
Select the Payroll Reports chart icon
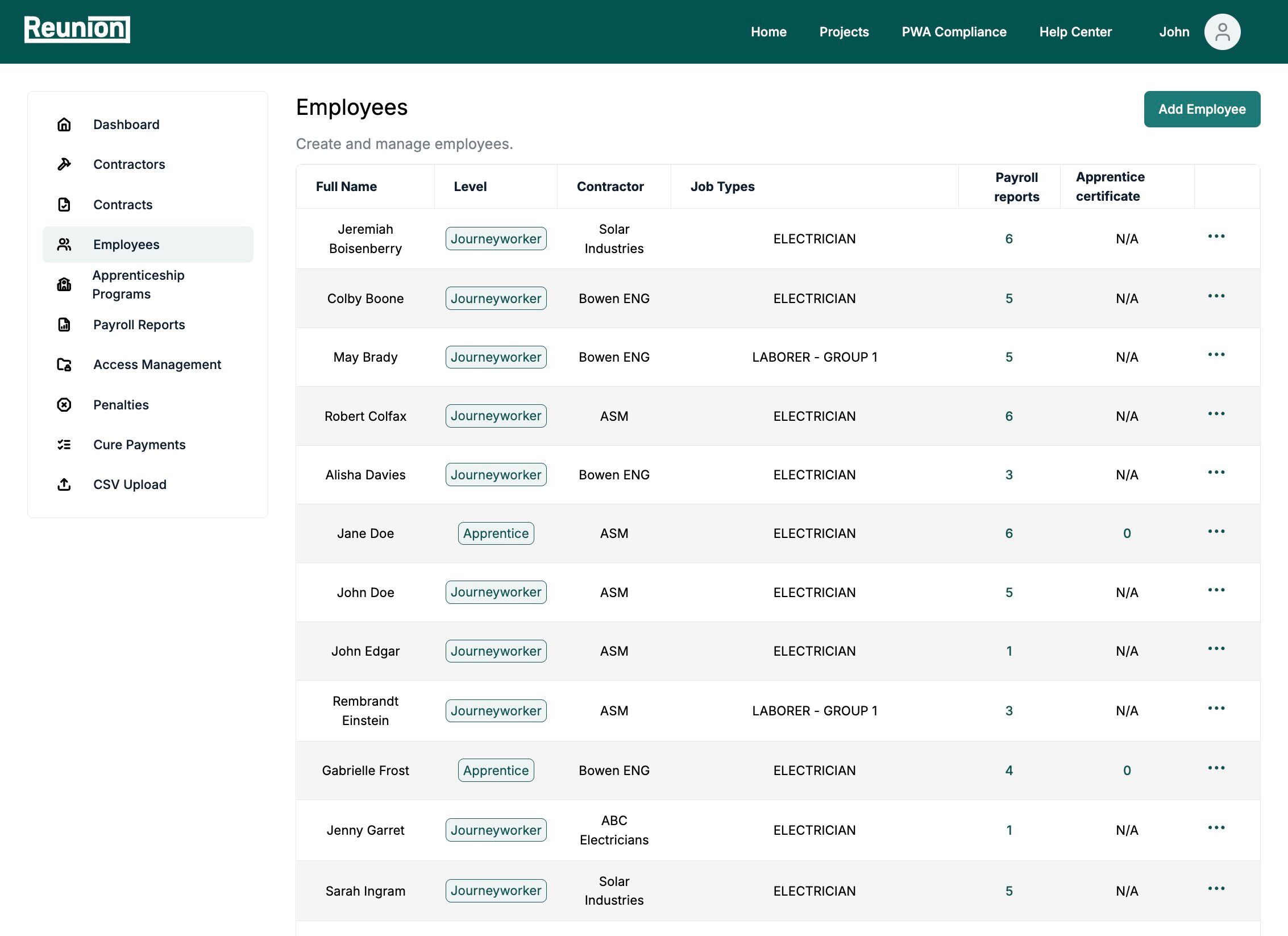tap(64, 324)
